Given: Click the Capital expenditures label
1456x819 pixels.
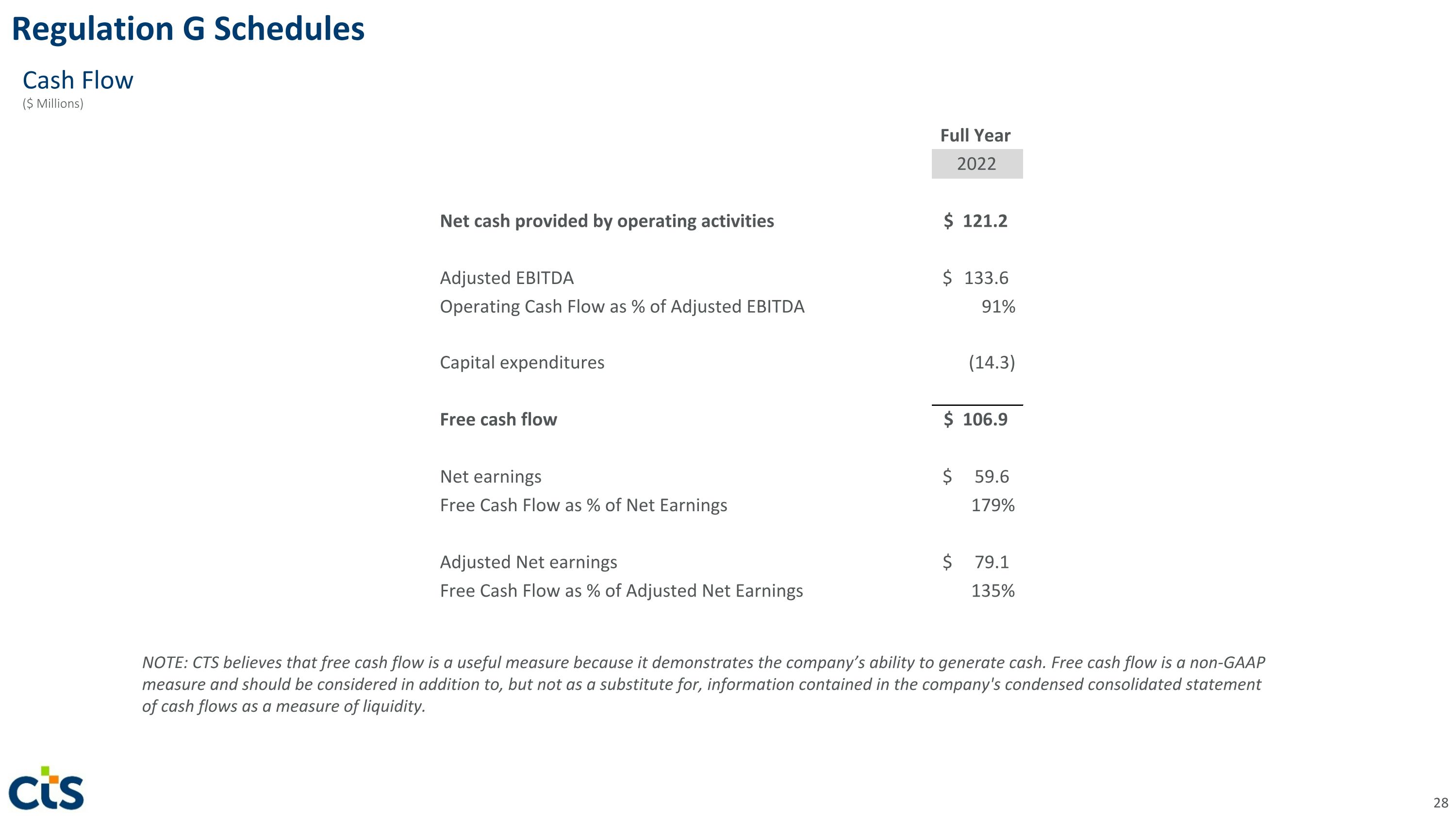Looking at the screenshot, I should 522,362.
